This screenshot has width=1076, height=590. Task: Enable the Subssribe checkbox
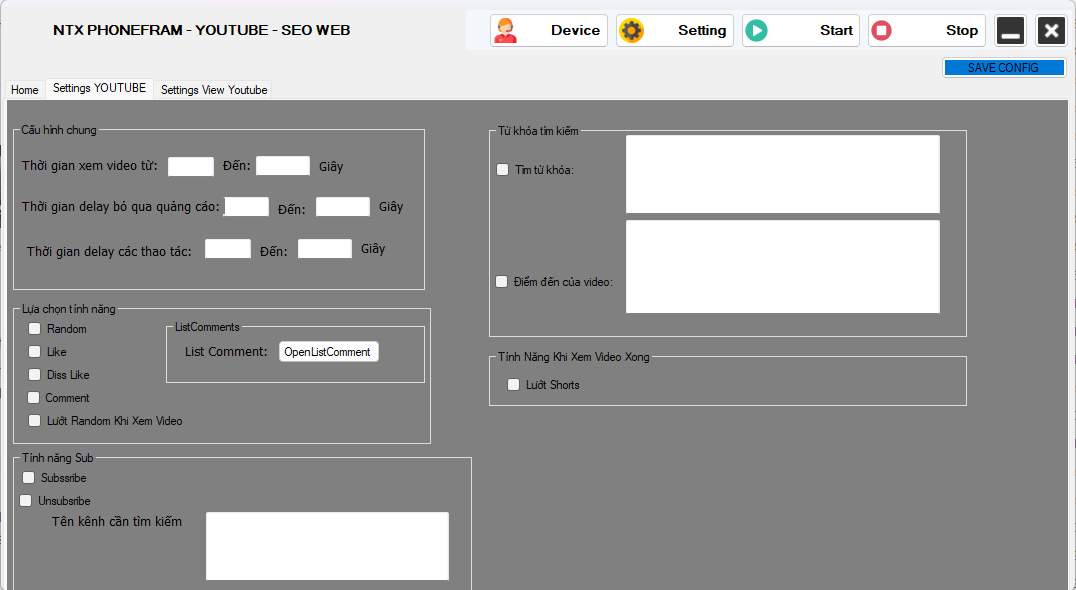pyautogui.click(x=29, y=478)
